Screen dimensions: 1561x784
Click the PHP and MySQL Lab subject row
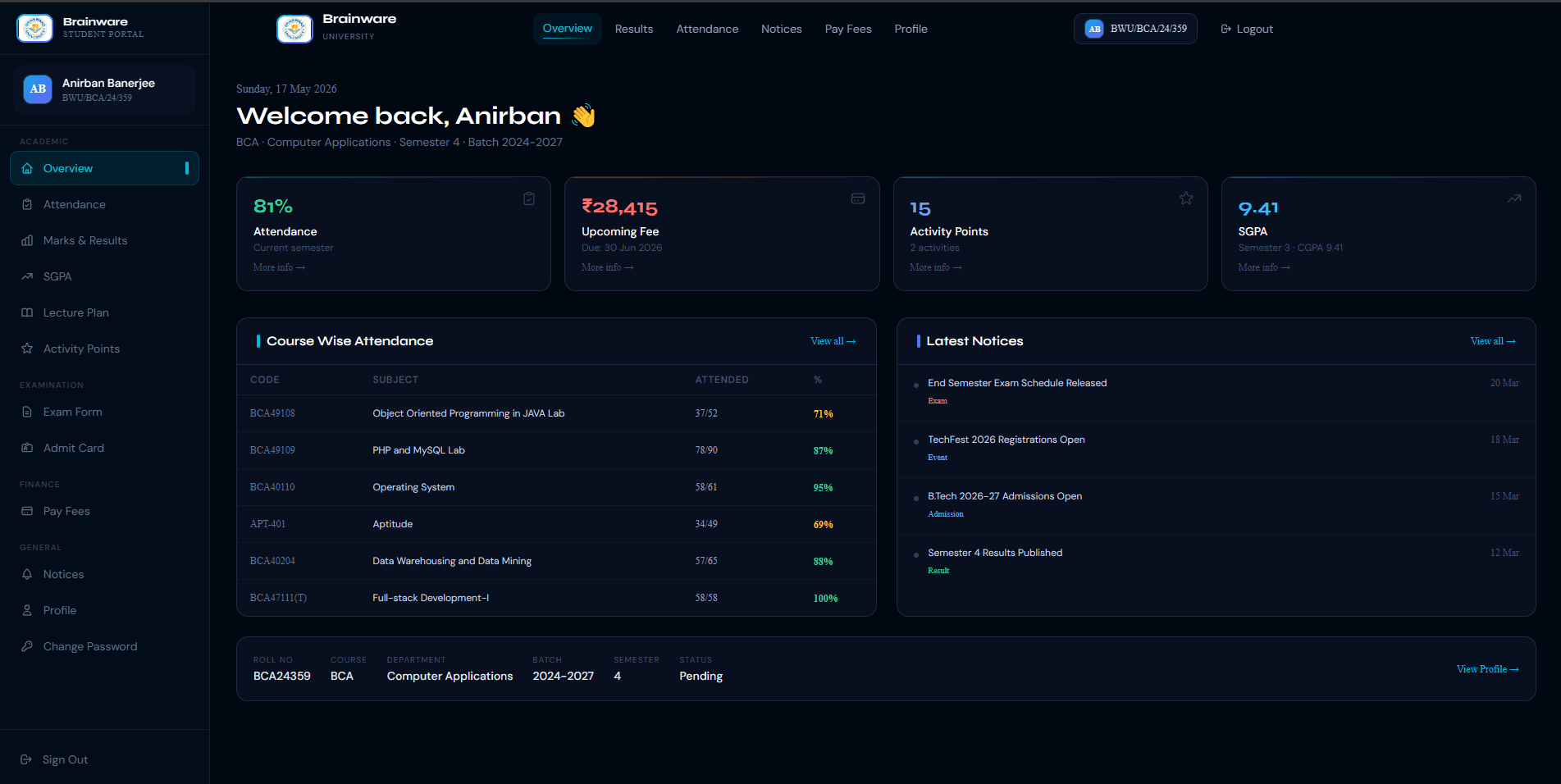(556, 450)
